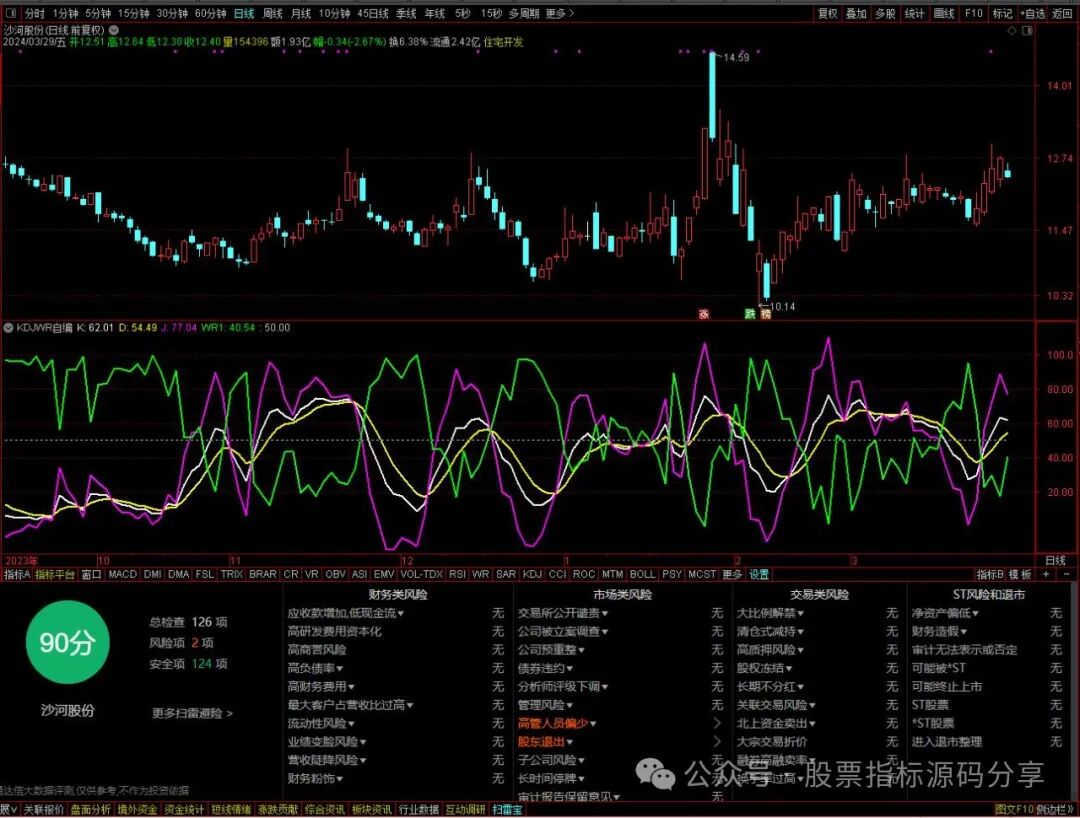Select the BRAR indicator
Screen dimensions: 1080x818
point(262,574)
